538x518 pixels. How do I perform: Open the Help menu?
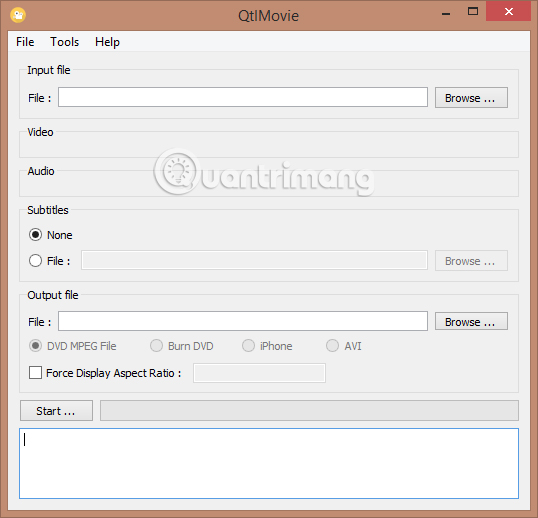pyautogui.click(x=107, y=42)
